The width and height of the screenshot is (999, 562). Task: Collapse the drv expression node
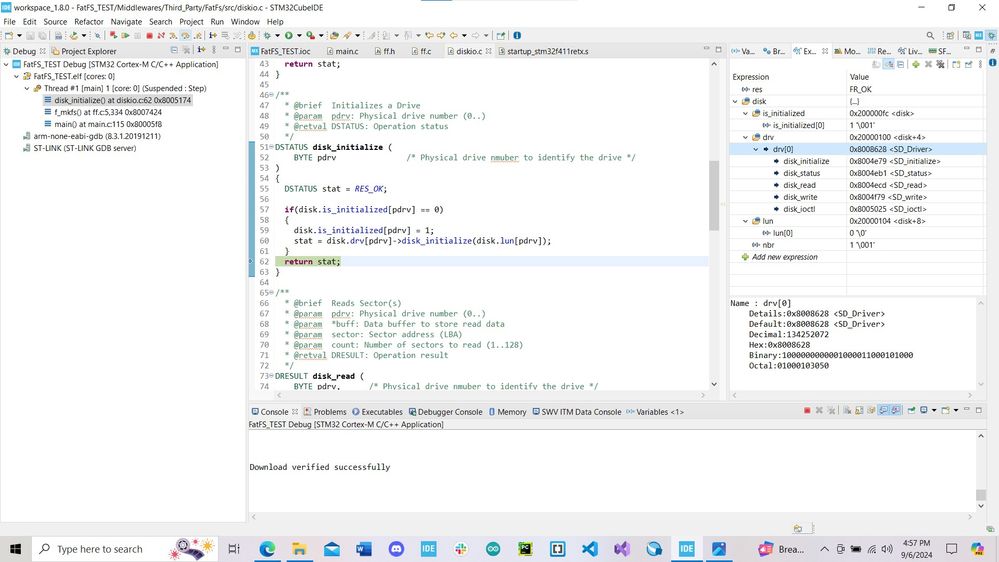coord(745,137)
